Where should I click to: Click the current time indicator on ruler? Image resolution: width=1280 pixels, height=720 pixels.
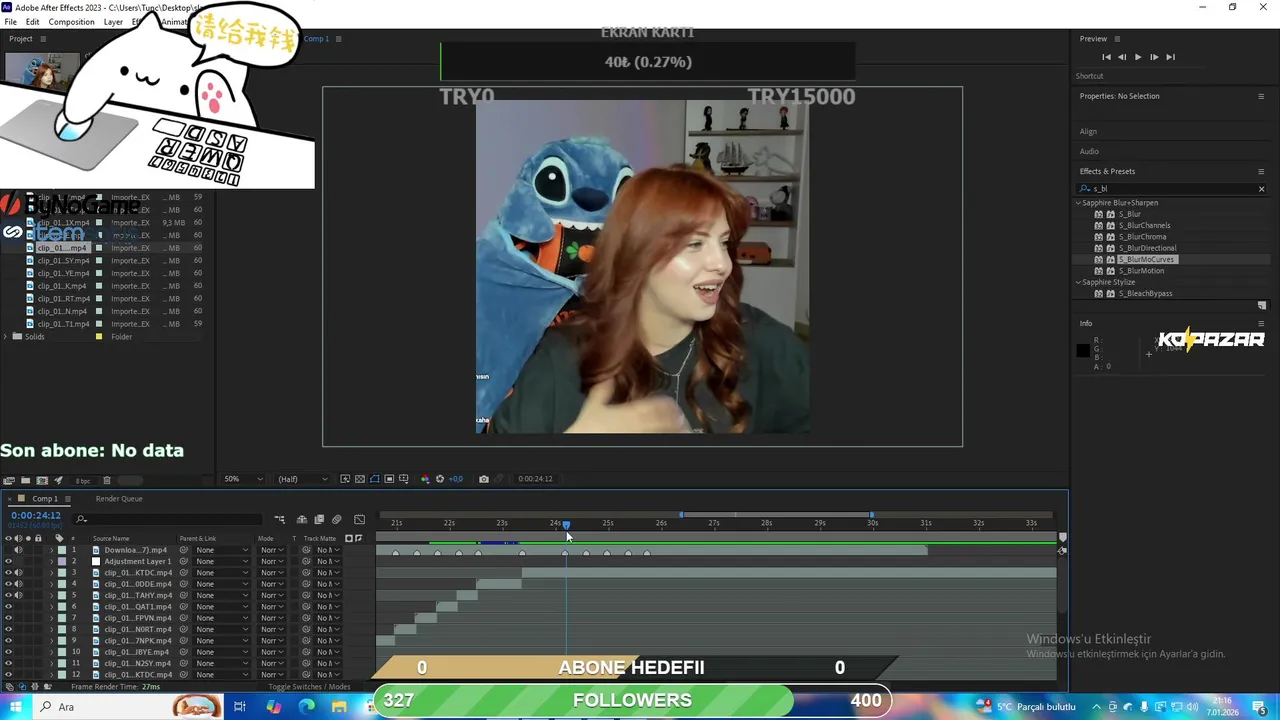pos(566,525)
